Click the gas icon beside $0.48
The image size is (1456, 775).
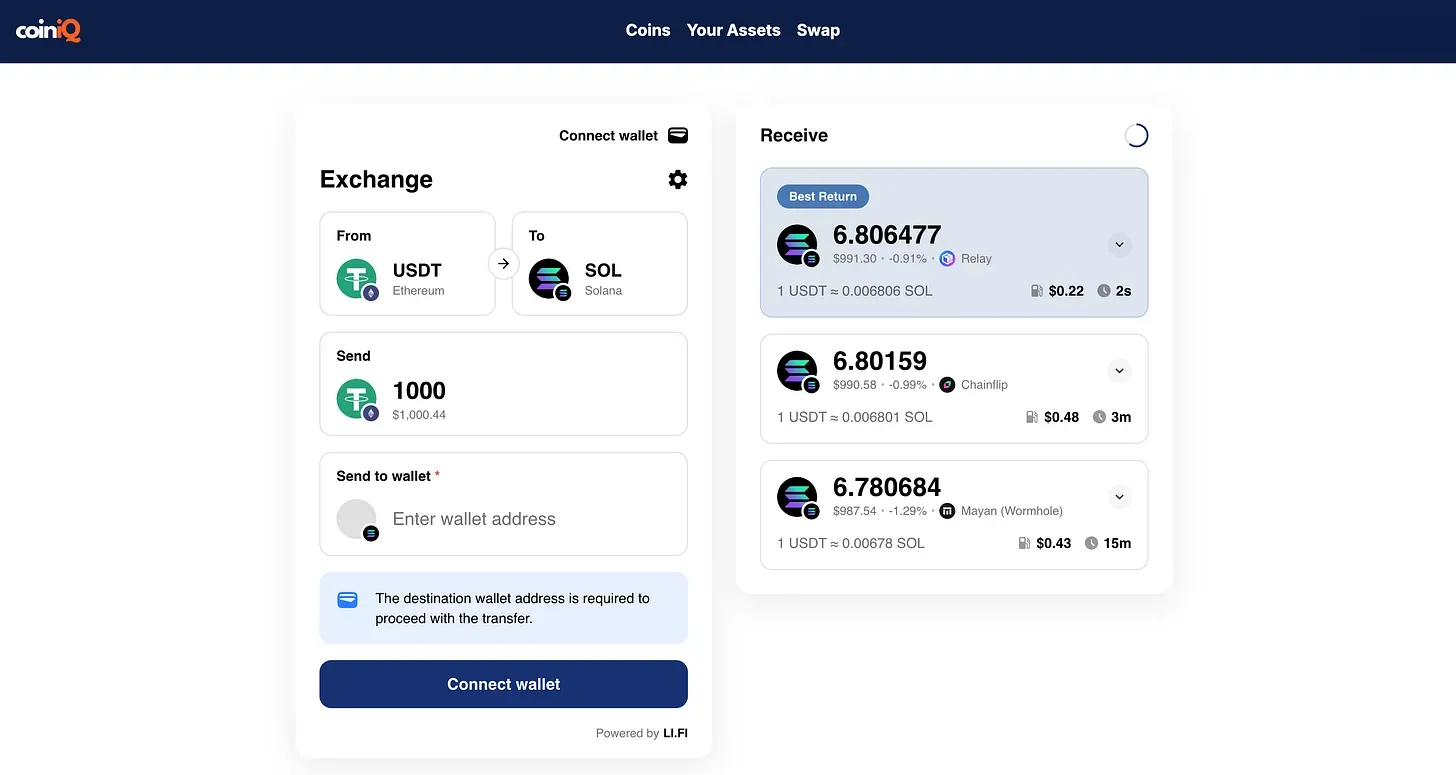[x=1032, y=417]
